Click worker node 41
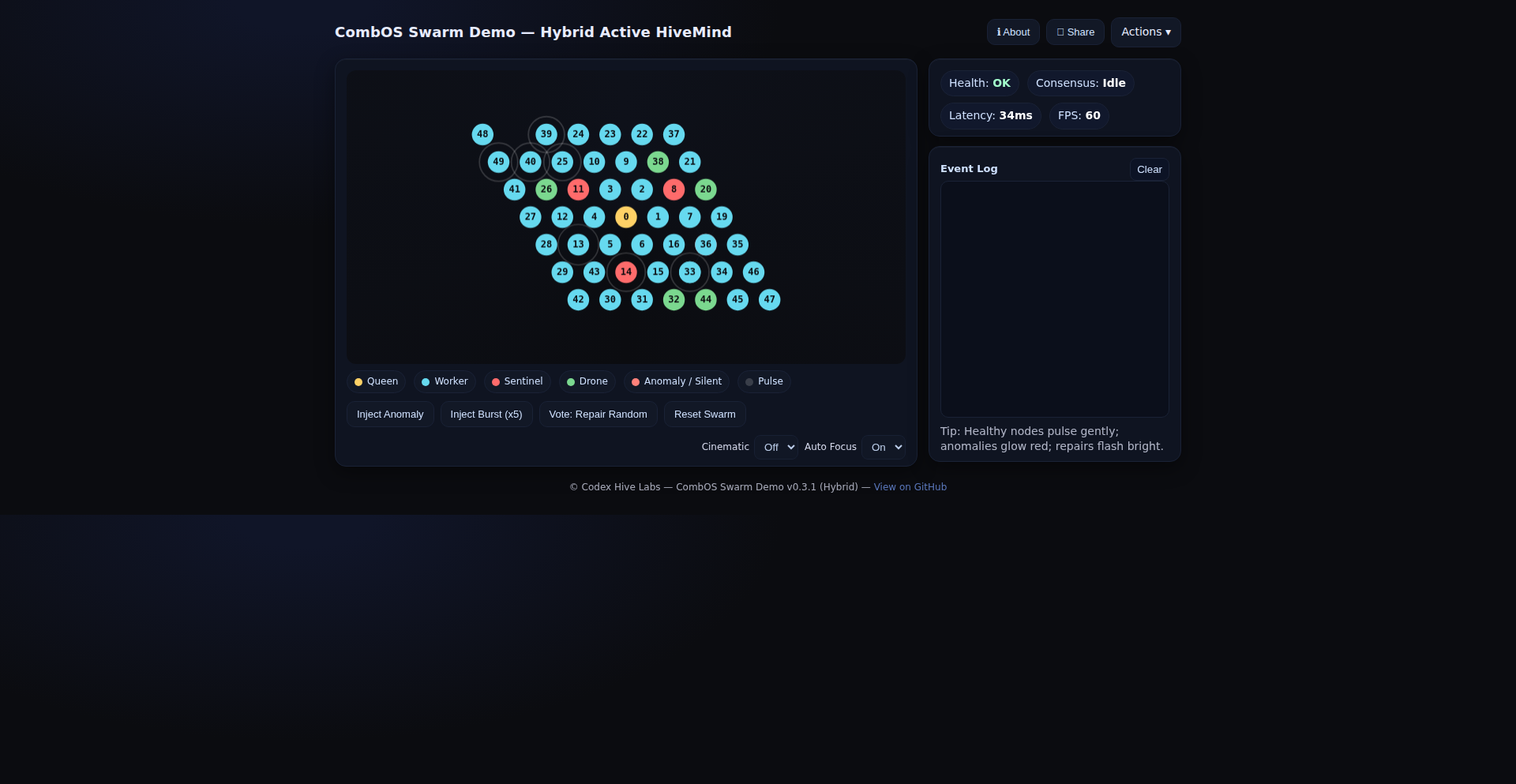 point(515,189)
